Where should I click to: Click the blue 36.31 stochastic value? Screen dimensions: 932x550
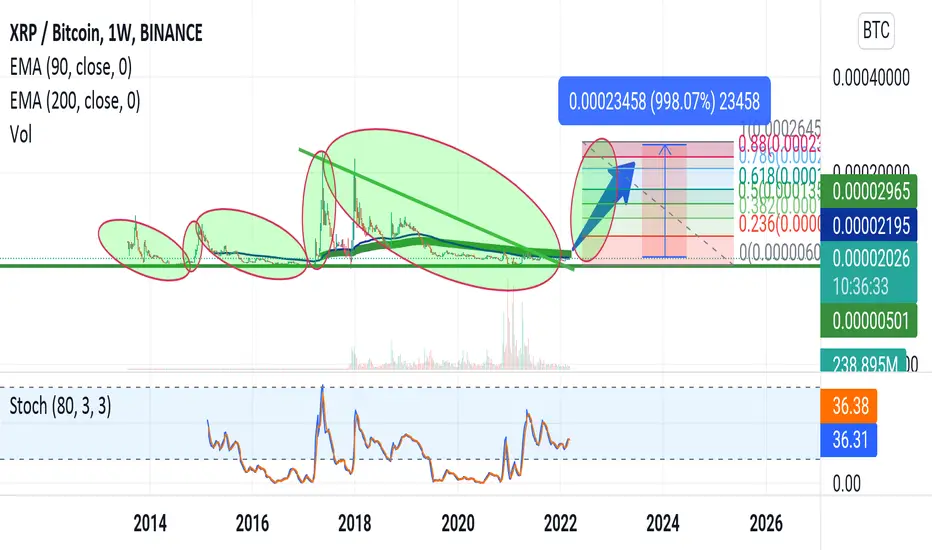point(848,440)
